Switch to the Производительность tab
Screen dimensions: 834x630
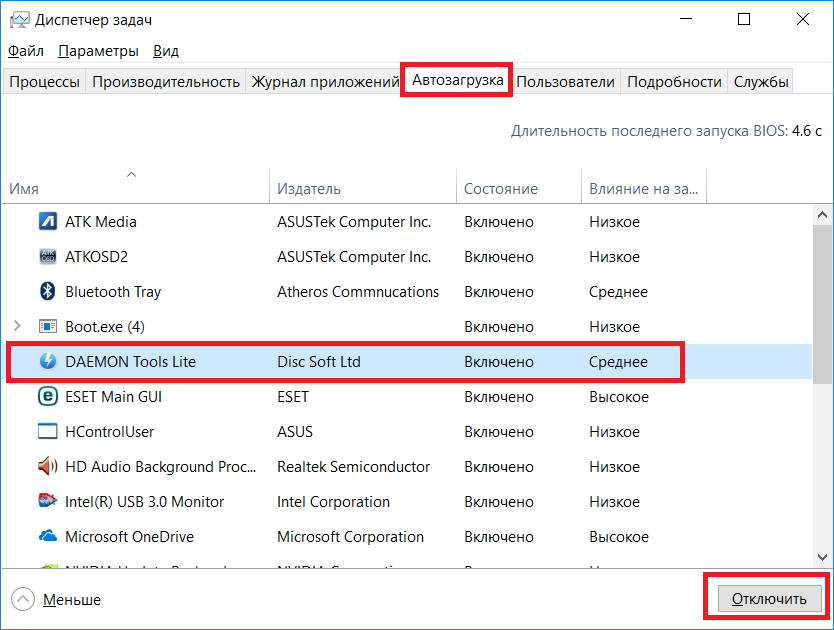(166, 82)
